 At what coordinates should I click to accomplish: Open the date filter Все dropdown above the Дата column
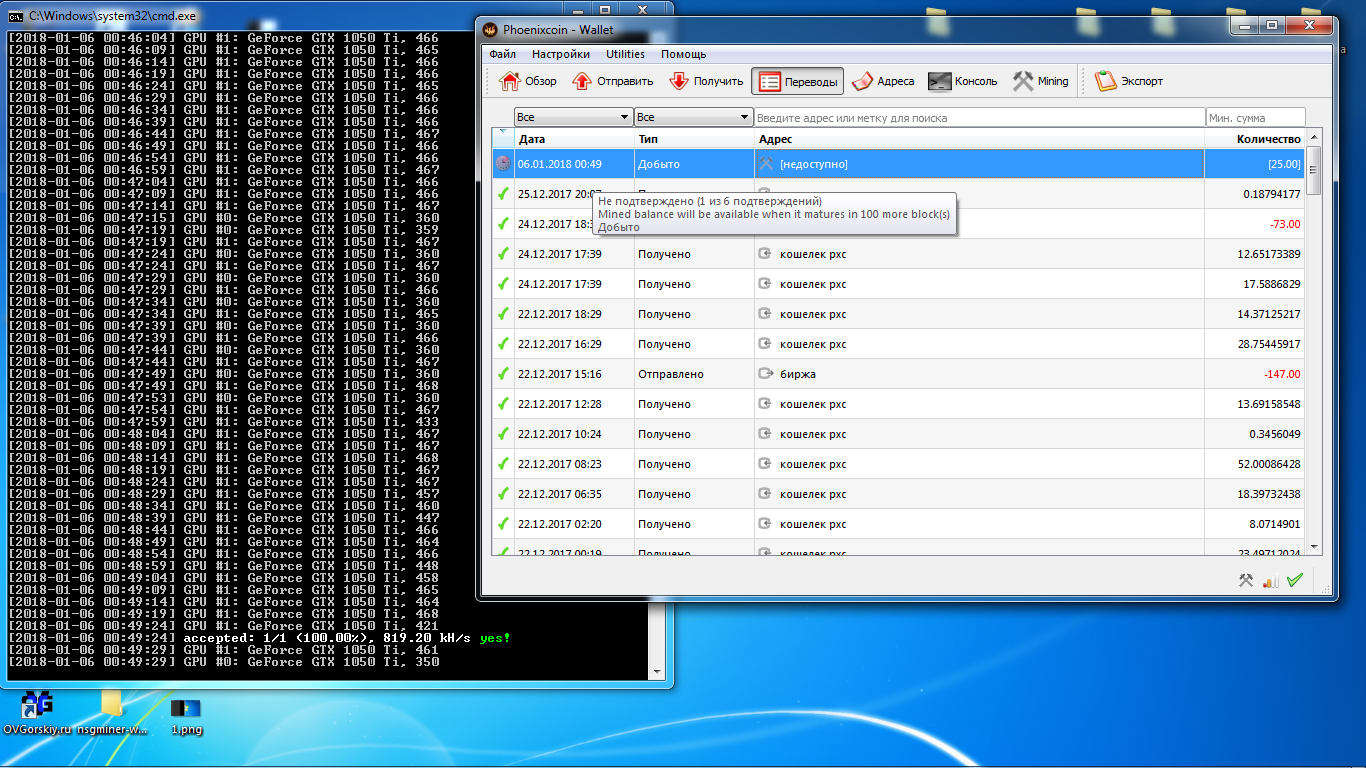(574, 117)
